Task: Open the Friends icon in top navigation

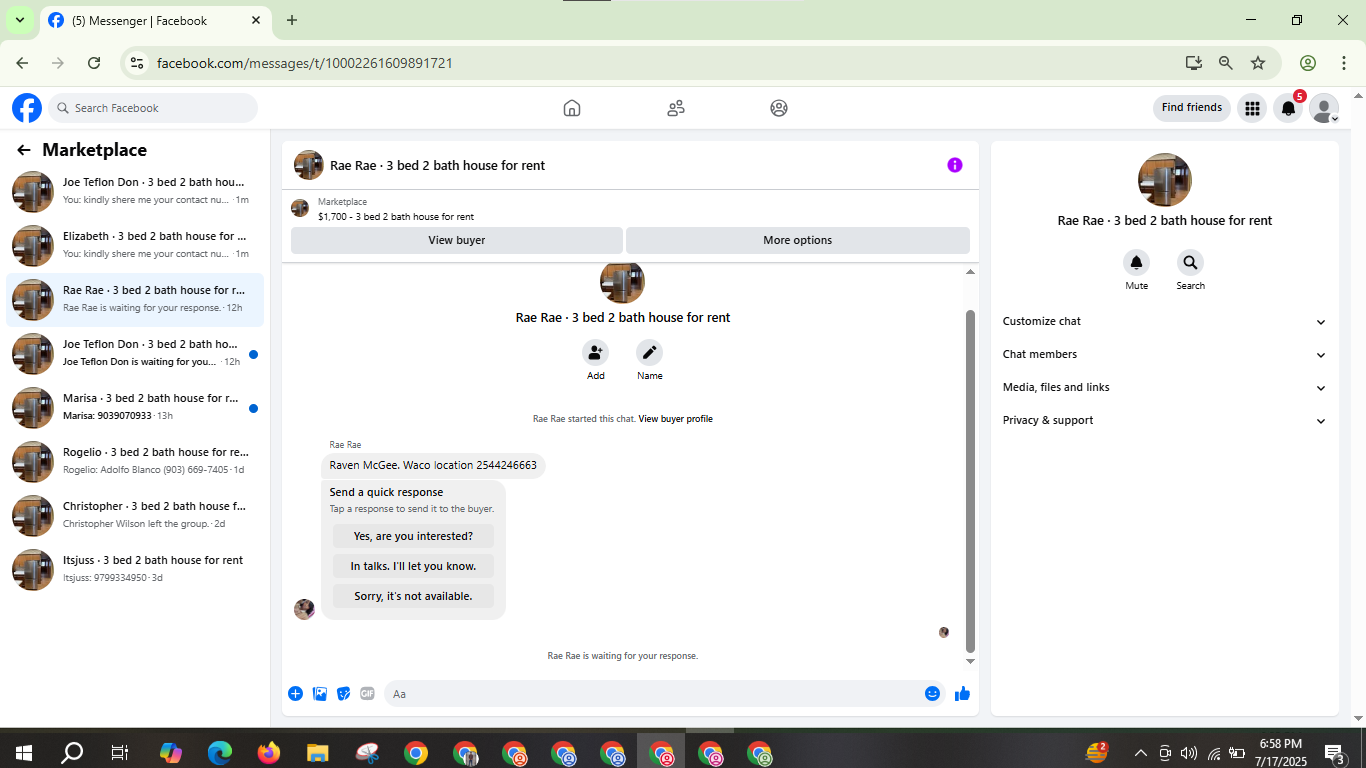Action: pyautogui.click(x=676, y=108)
